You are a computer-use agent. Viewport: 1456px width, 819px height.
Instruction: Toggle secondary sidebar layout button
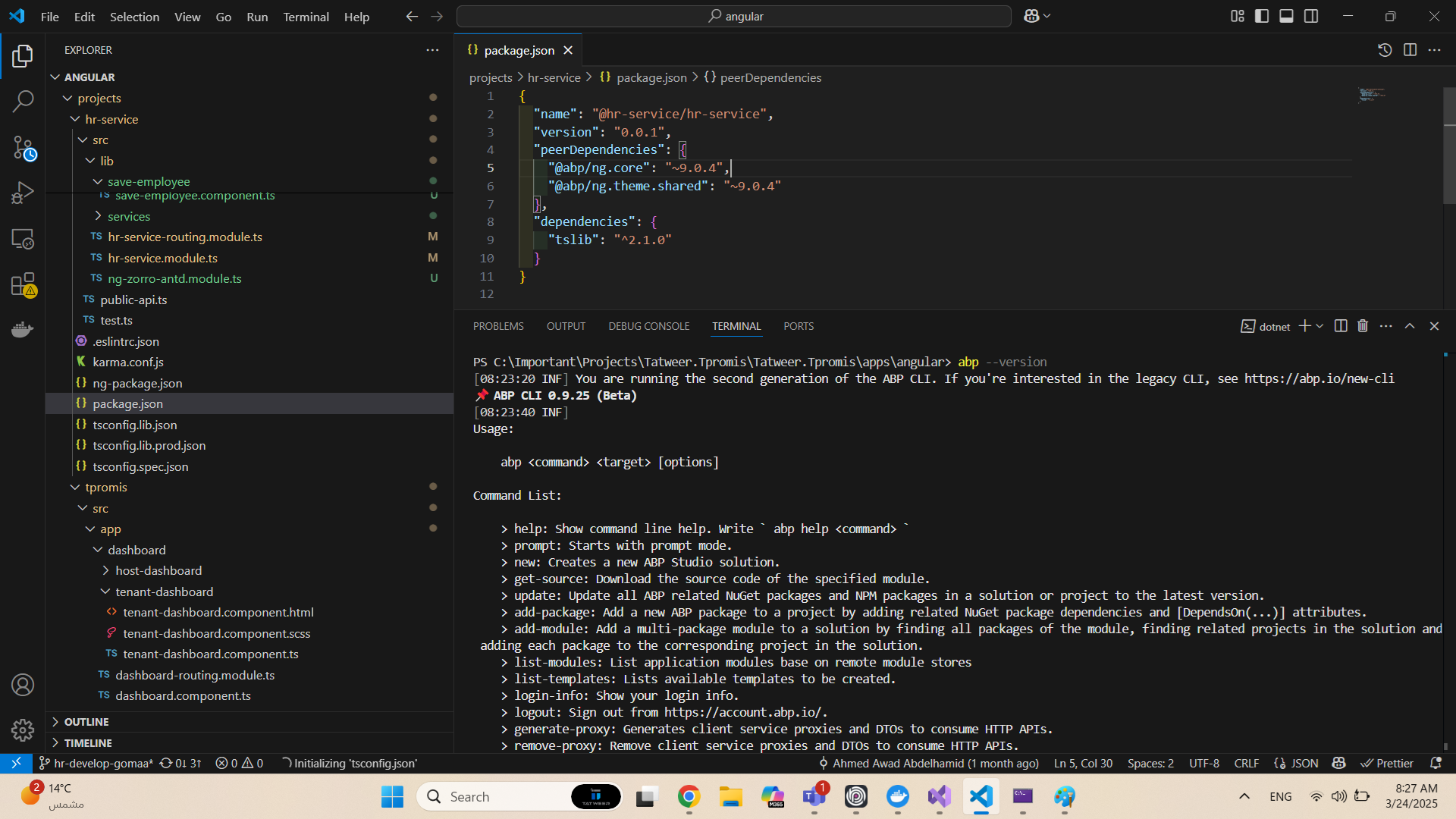pos(1311,16)
